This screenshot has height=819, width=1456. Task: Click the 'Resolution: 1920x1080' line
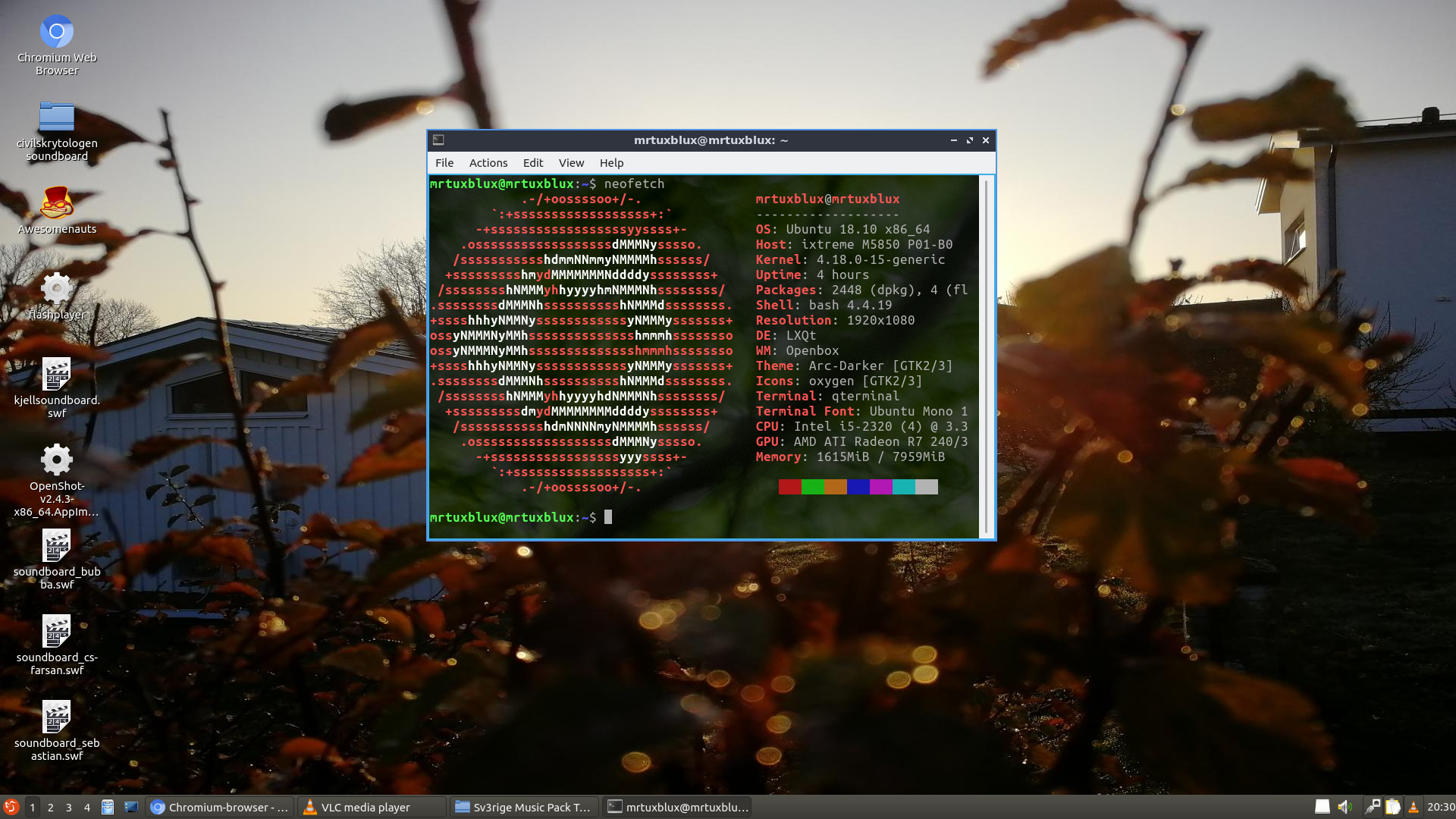click(835, 320)
